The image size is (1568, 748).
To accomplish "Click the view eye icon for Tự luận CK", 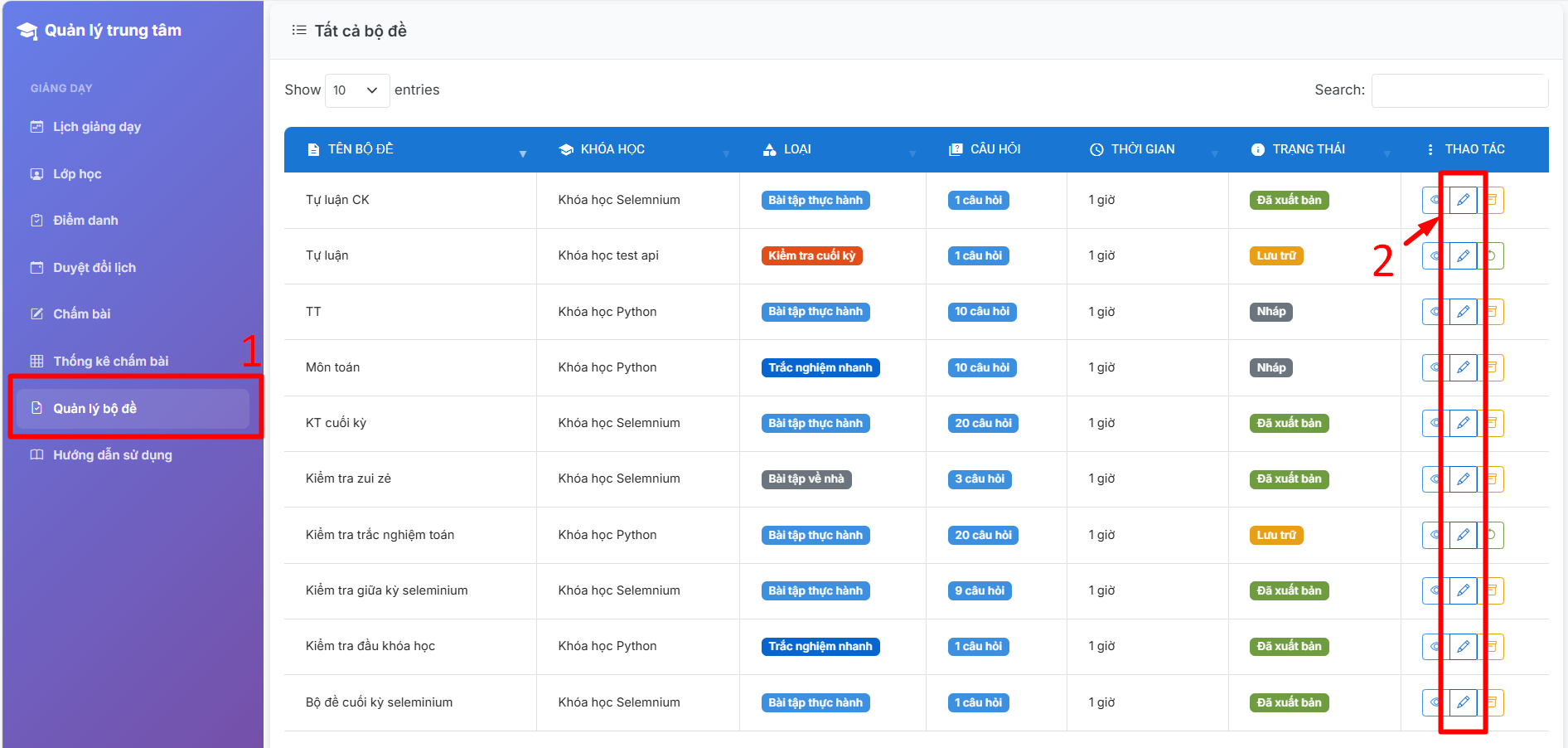I will [x=1435, y=200].
